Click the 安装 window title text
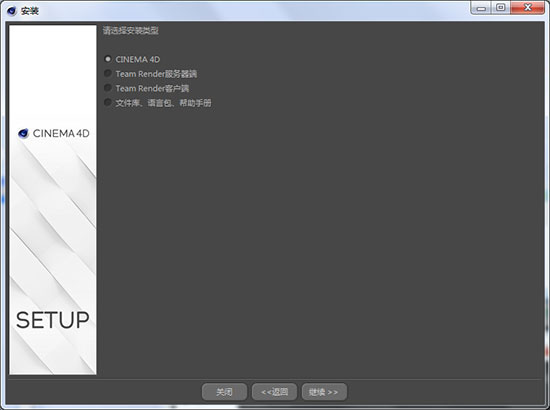 tap(30, 11)
